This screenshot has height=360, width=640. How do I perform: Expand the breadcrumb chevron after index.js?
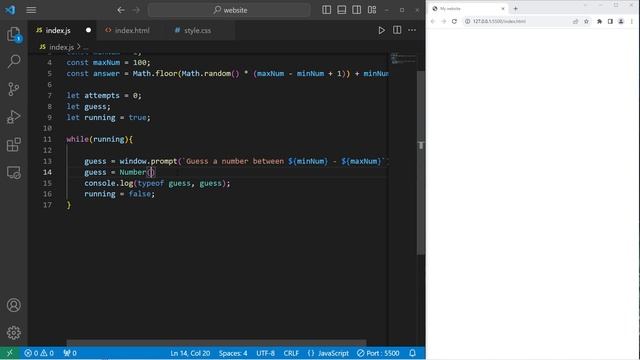click(x=79, y=47)
